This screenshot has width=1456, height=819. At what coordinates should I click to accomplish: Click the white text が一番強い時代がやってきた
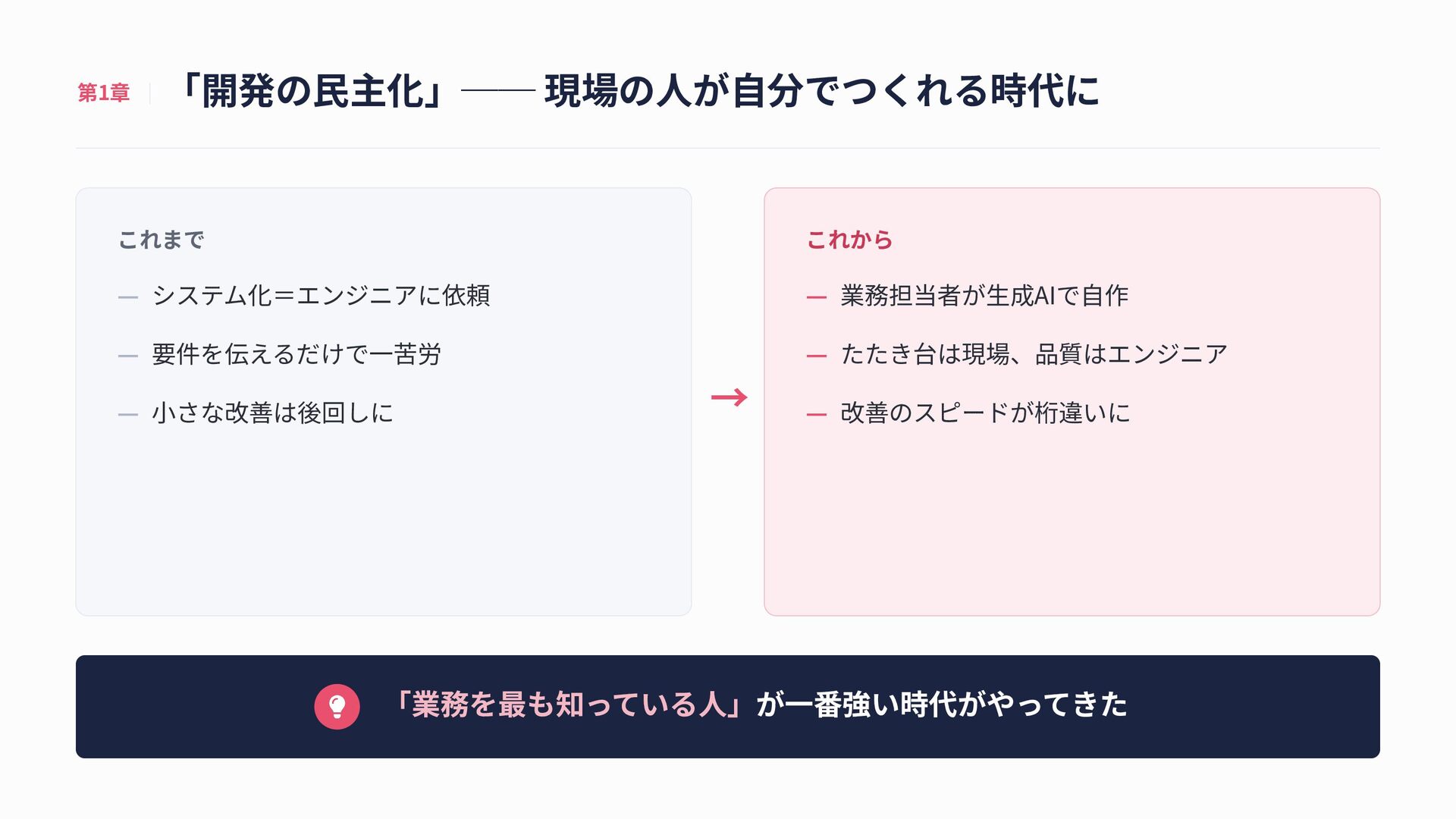pyautogui.click(x=941, y=705)
